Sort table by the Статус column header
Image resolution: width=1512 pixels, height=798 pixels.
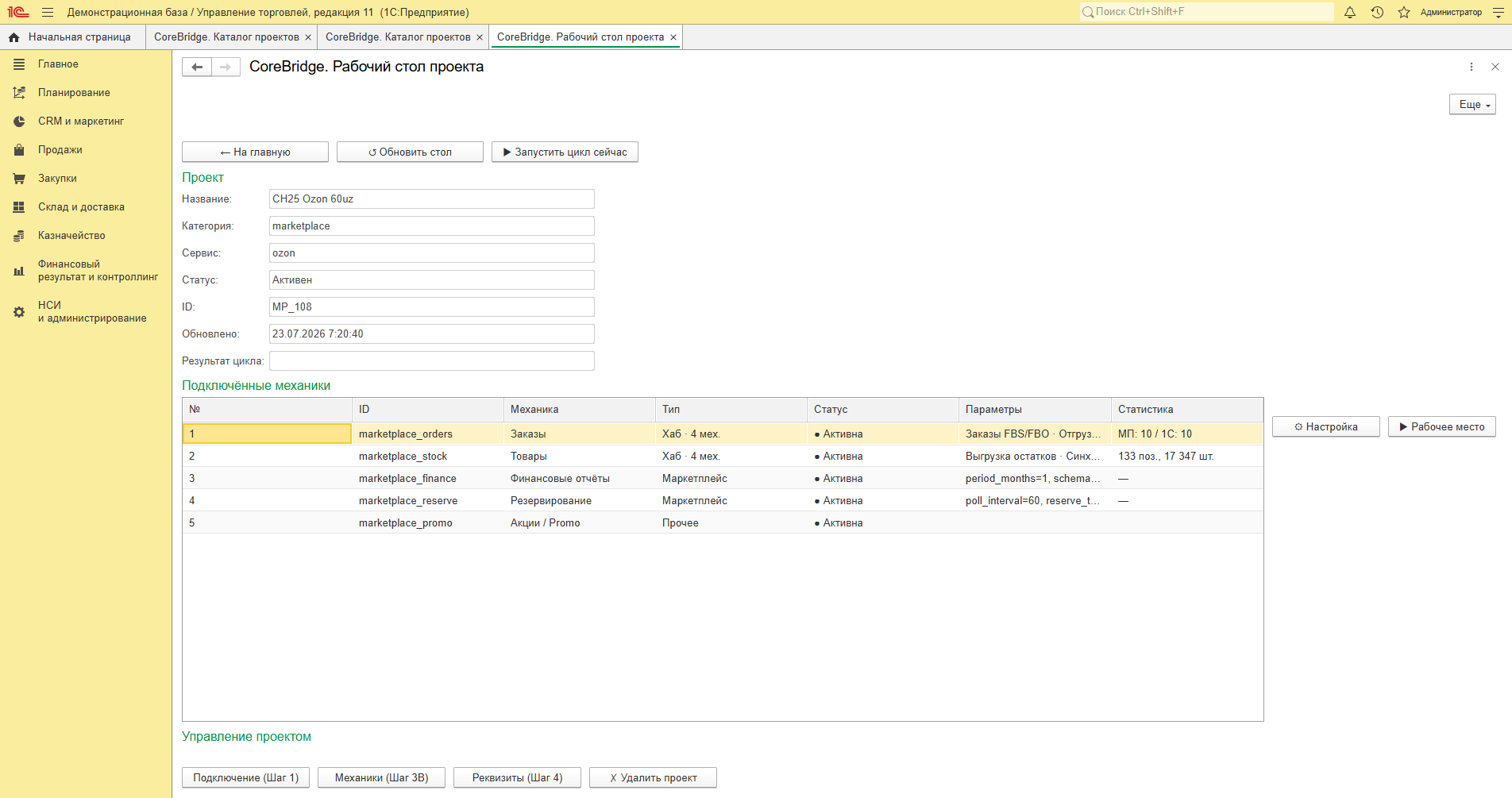tap(882, 410)
